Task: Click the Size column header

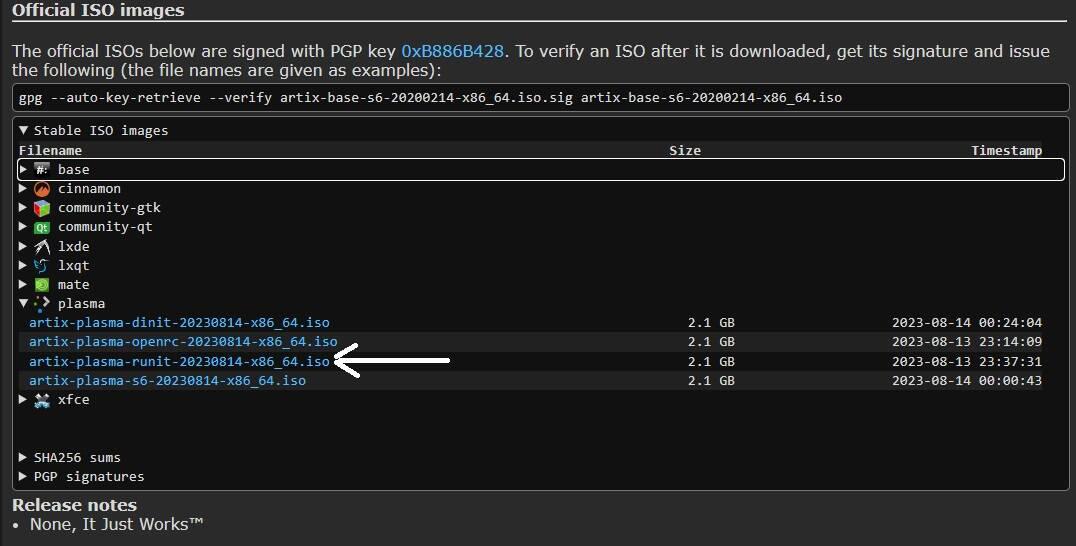Action: tap(685, 151)
